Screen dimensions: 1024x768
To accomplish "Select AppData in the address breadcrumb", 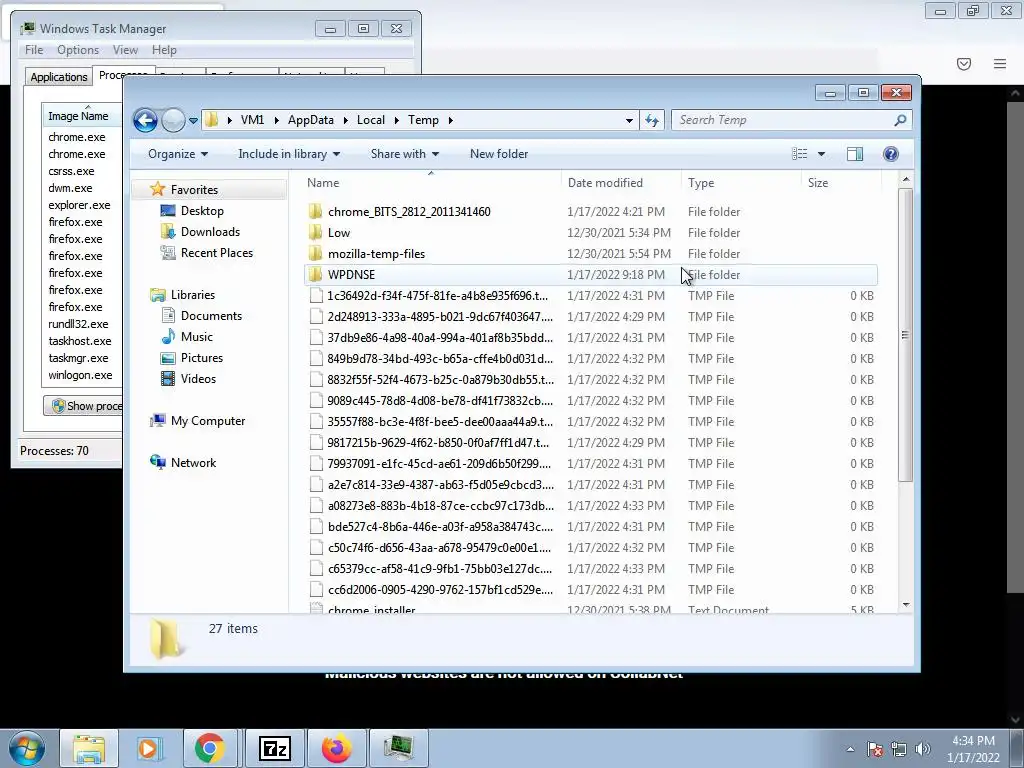I will click(x=311, y=120).
